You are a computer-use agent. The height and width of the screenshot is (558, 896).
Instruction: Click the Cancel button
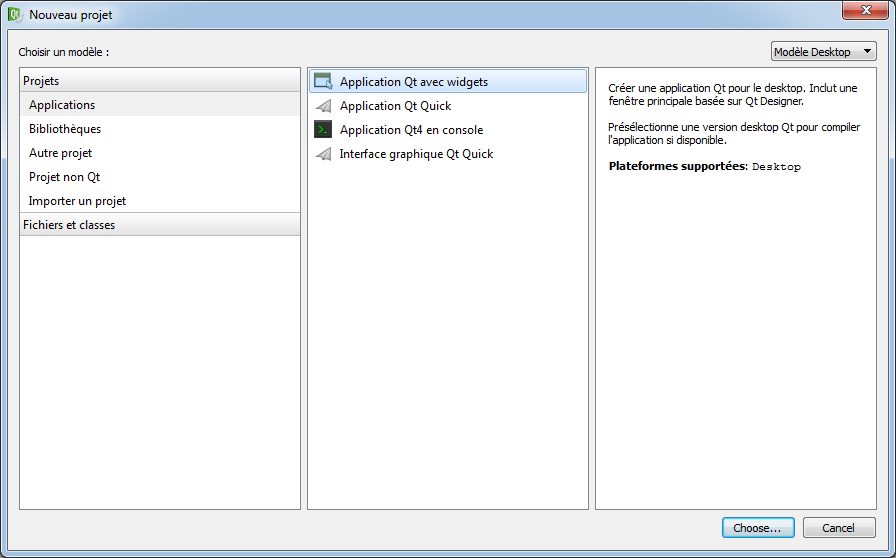[838, 528]
